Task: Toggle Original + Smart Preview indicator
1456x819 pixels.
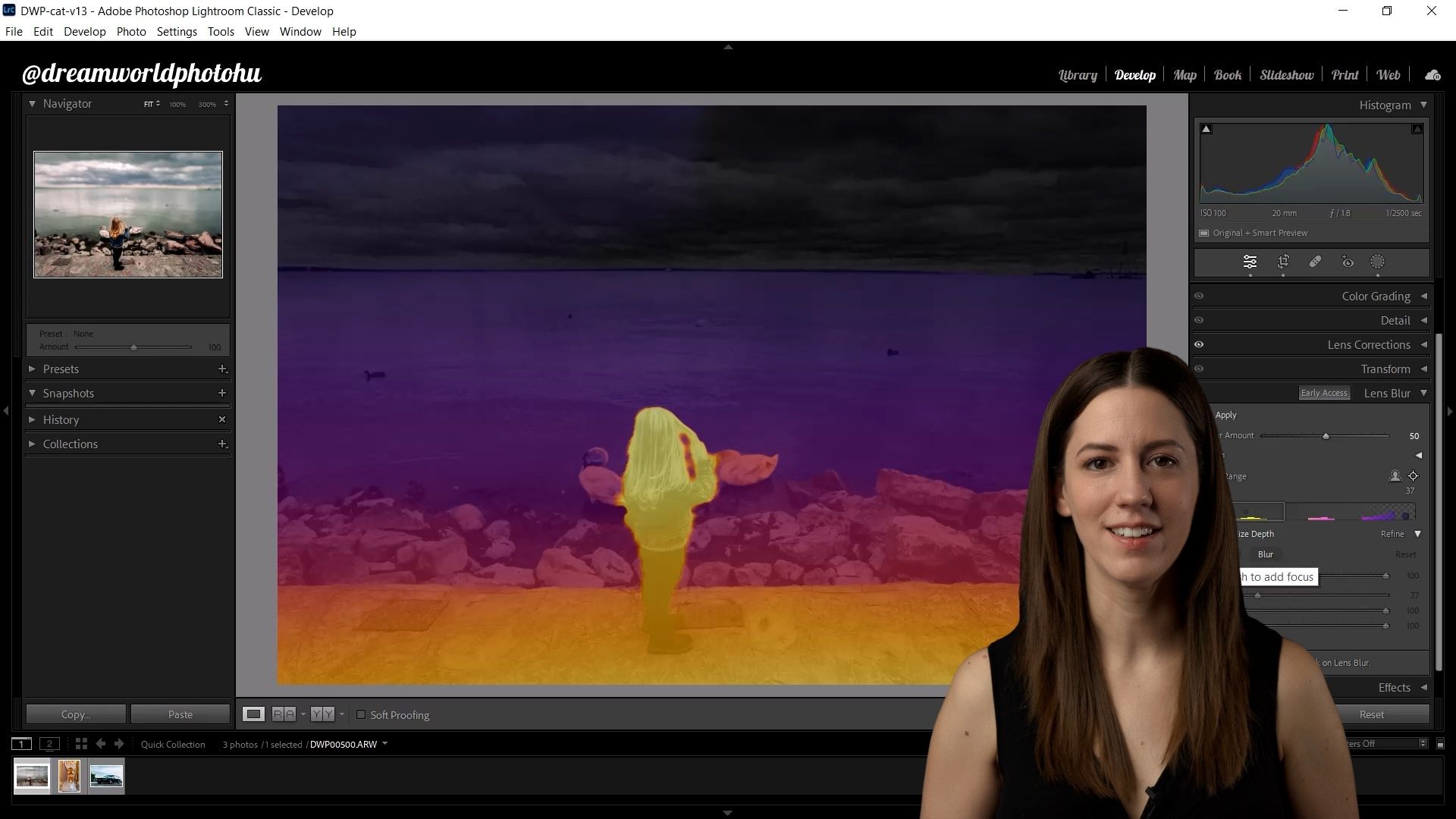Action: [1203, 233]
